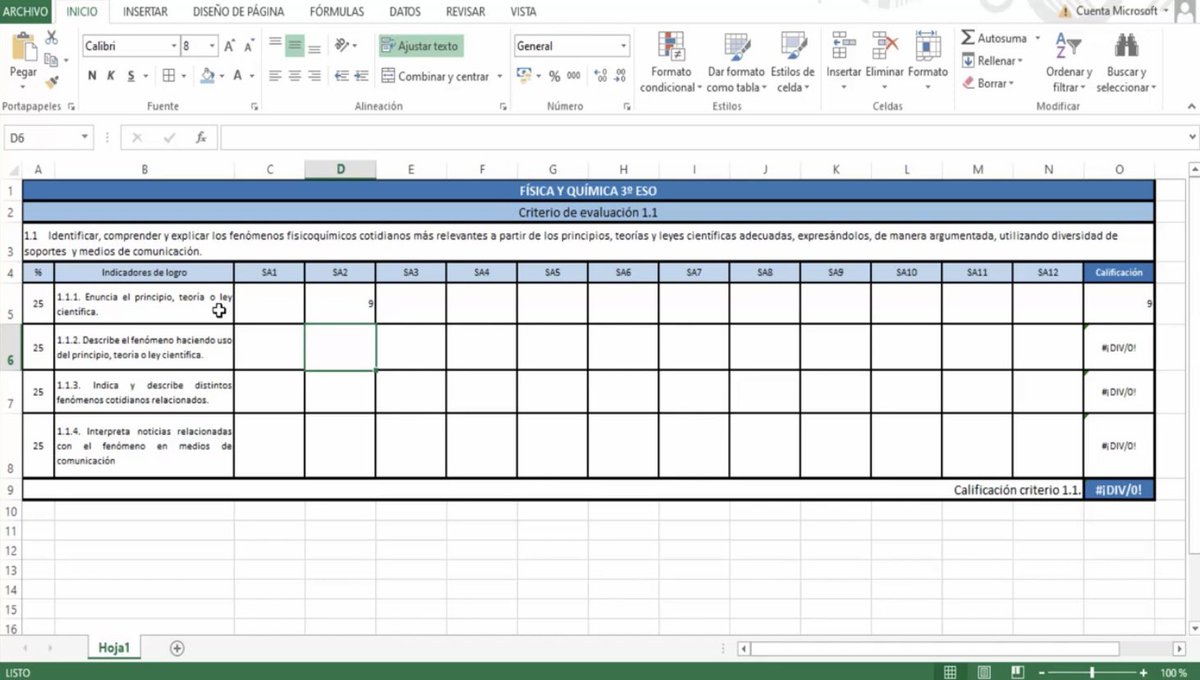Switch to the REVISAR tab

coord(465,12)
